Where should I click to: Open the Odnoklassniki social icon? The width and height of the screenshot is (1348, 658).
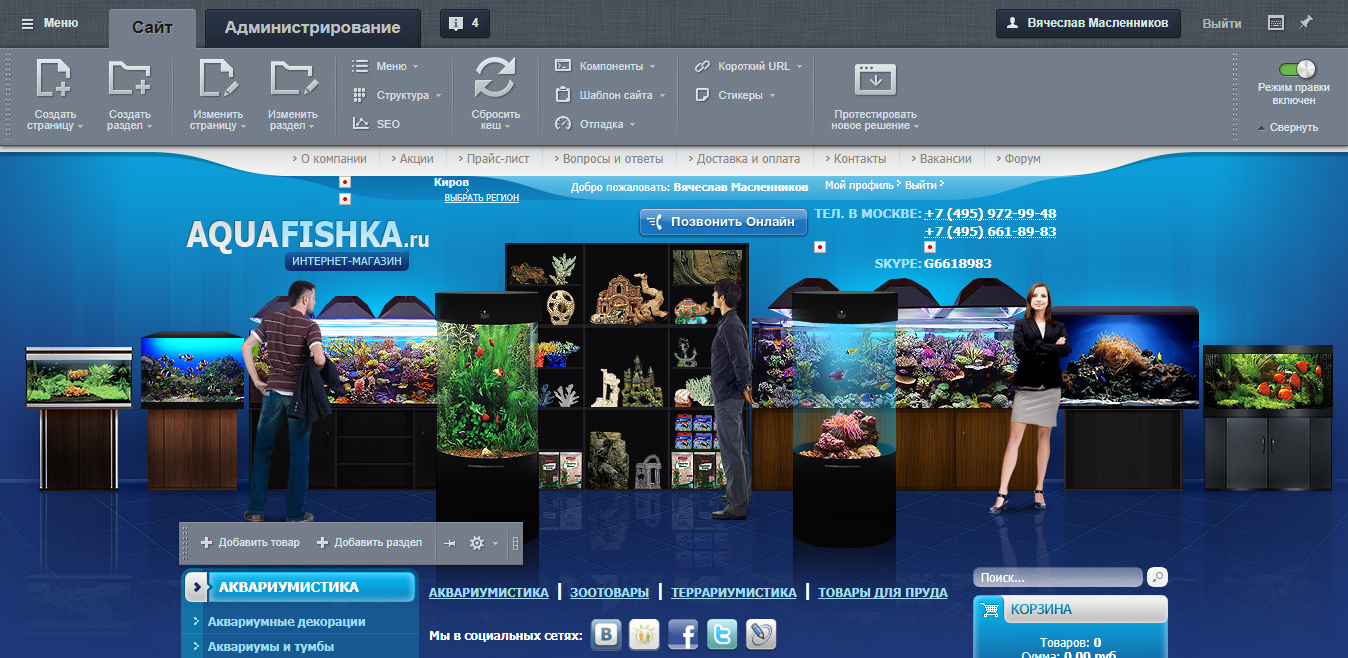tap(644, 634)
